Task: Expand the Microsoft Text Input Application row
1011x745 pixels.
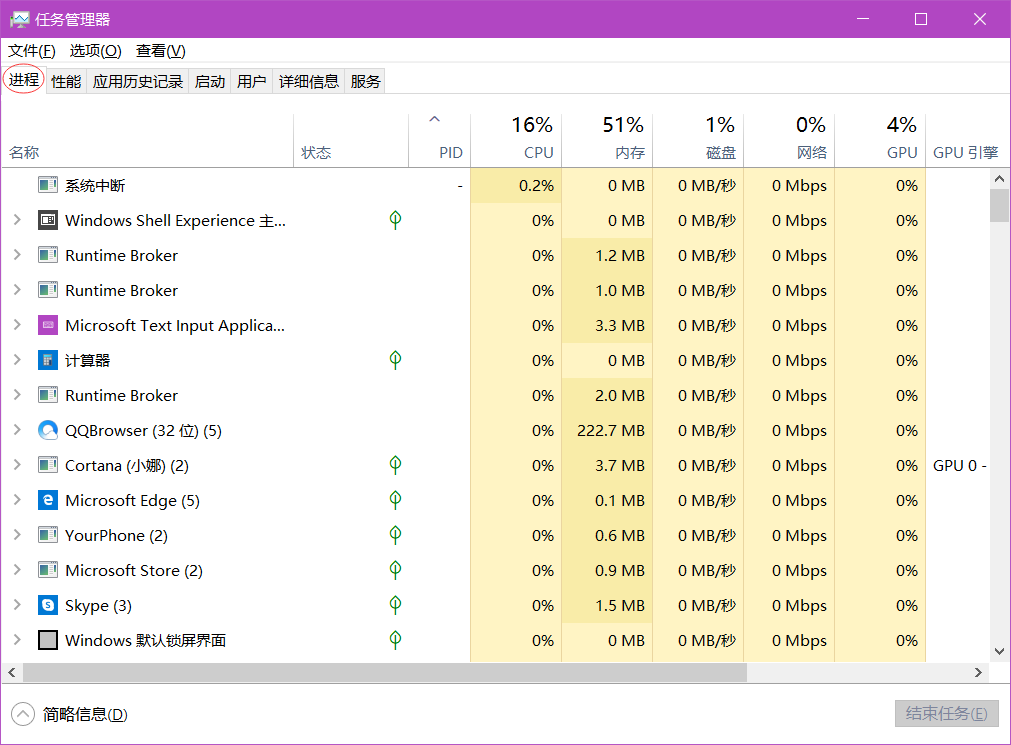Action: coord(17,325)
